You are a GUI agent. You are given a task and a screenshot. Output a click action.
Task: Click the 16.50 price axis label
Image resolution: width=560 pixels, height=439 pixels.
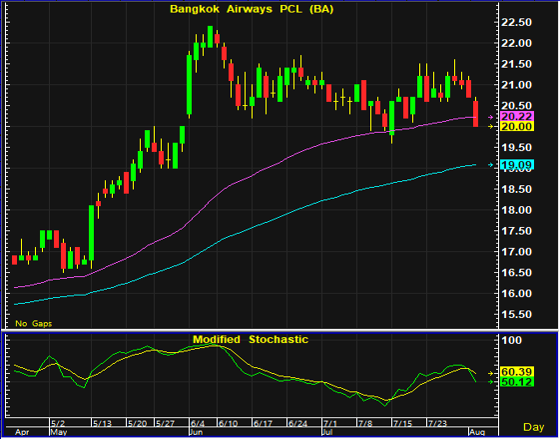point(516,273)
